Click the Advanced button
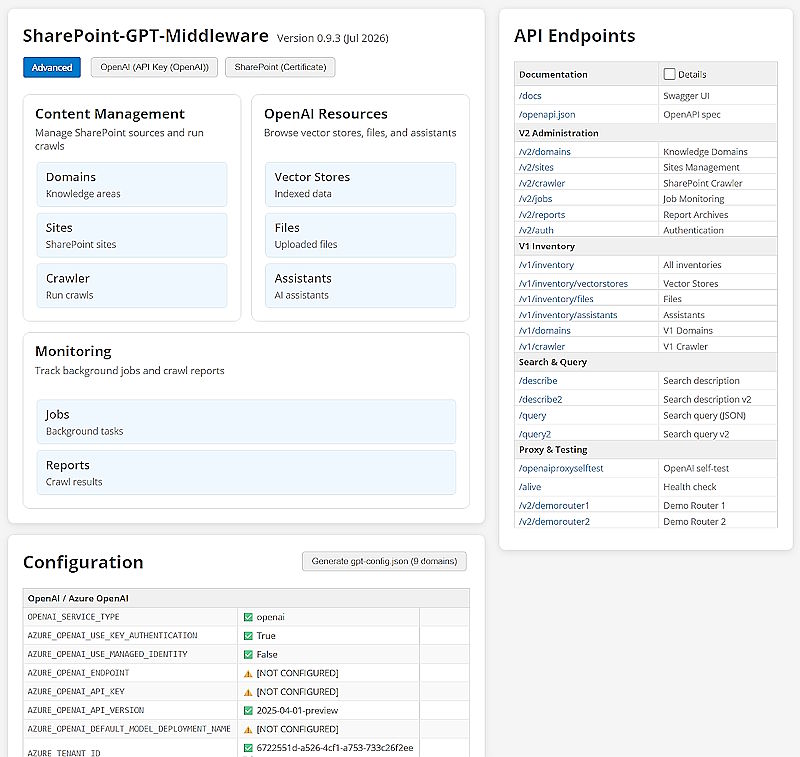 coord(52,67)
